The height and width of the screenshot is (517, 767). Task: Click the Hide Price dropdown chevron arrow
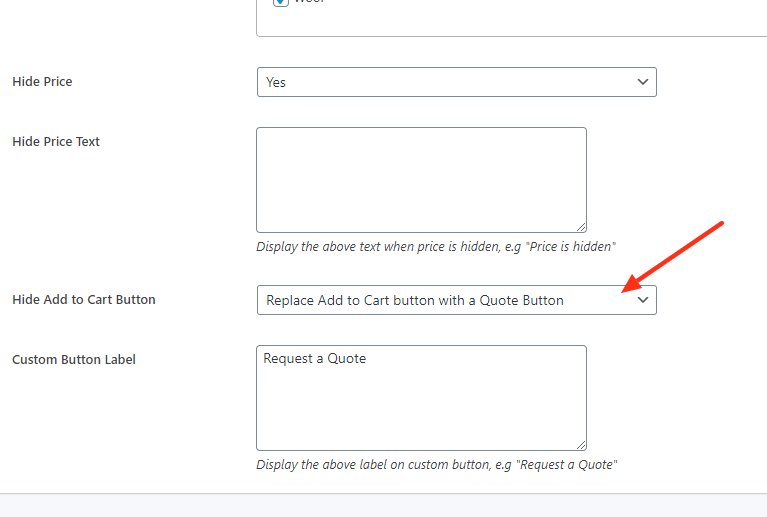643,82
